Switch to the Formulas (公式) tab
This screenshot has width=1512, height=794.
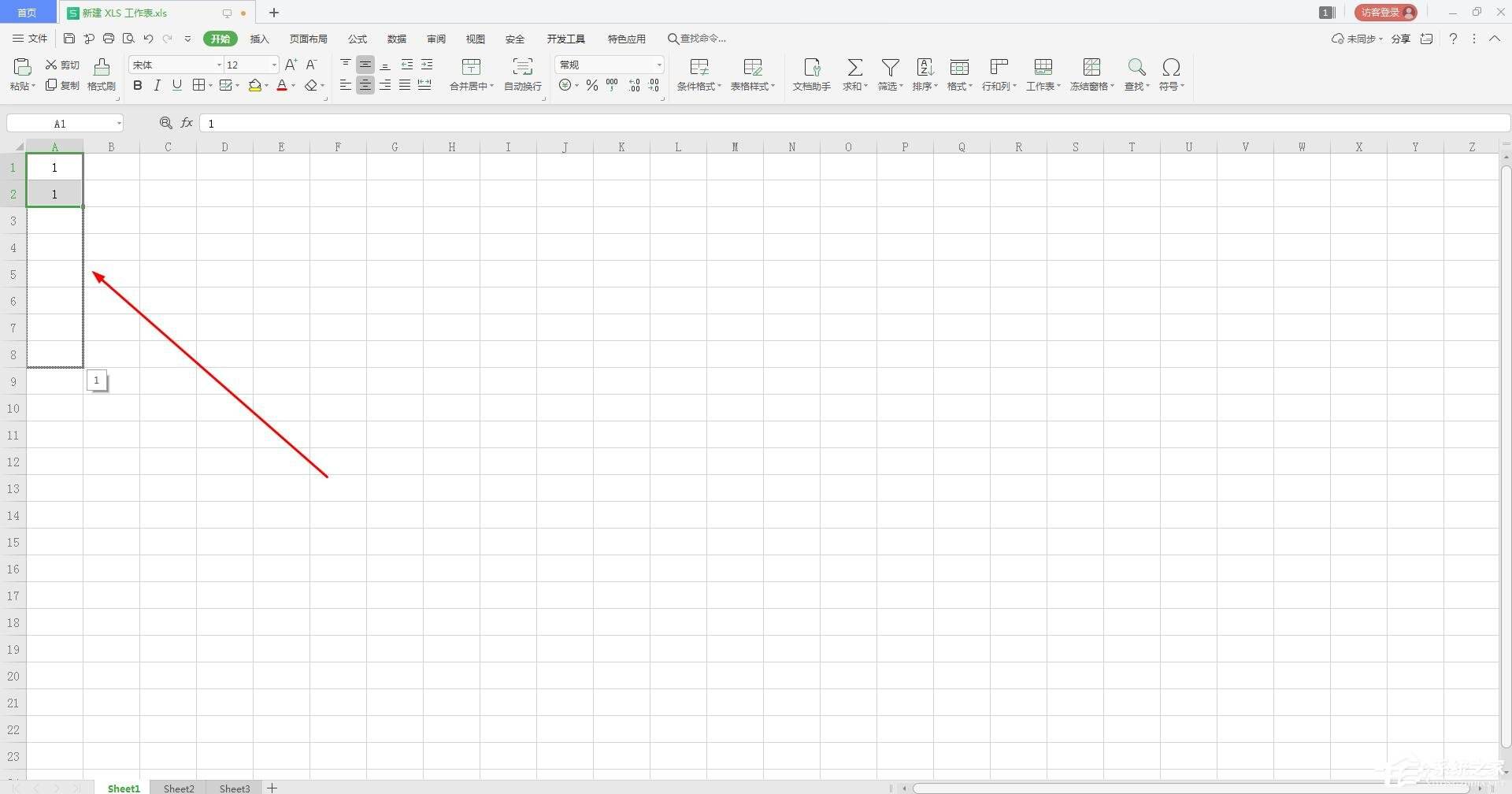pos(358,39)
